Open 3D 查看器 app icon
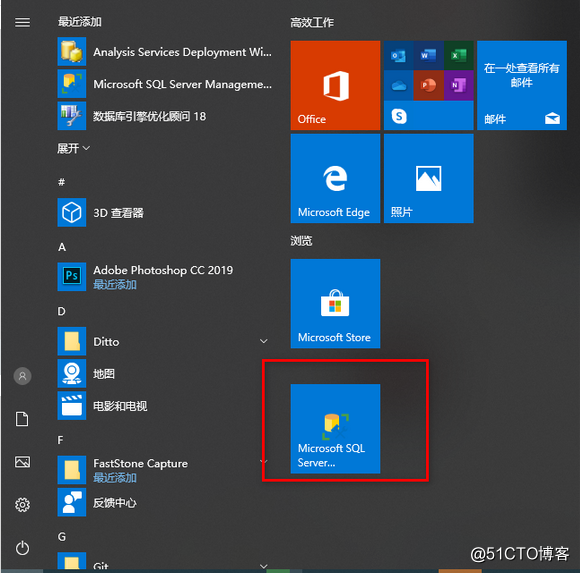This screenshot has width=580, height=573. (72, 212)
